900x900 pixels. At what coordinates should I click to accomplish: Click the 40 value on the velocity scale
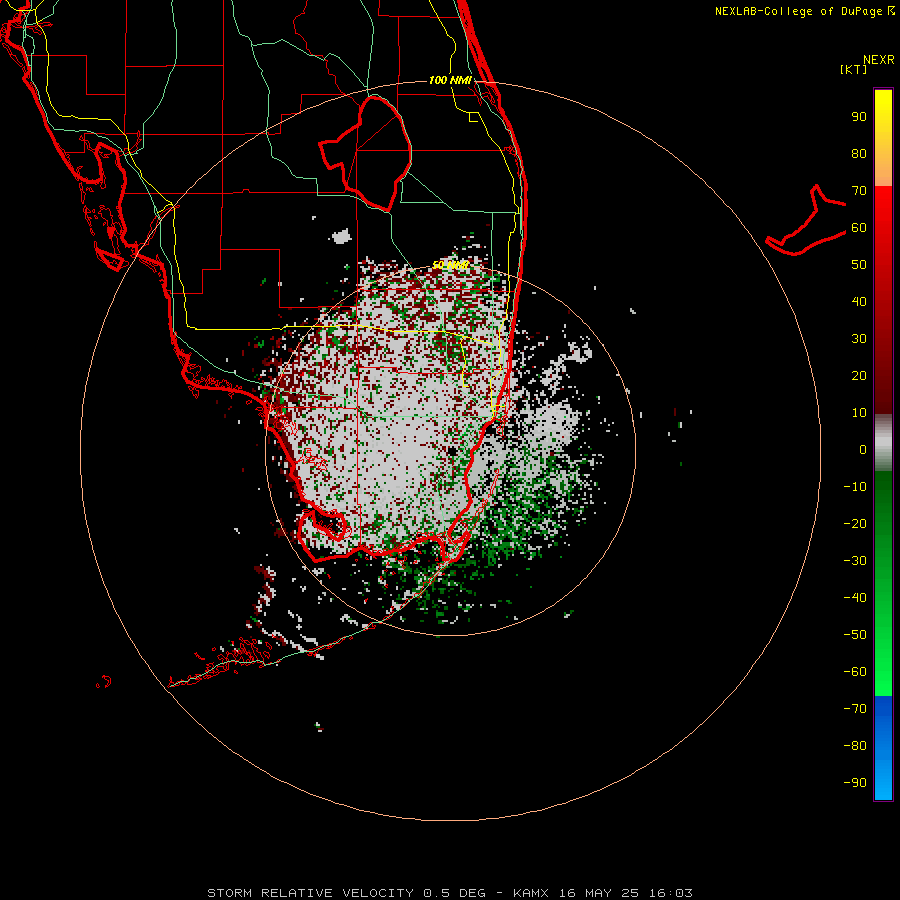point(859,301)
